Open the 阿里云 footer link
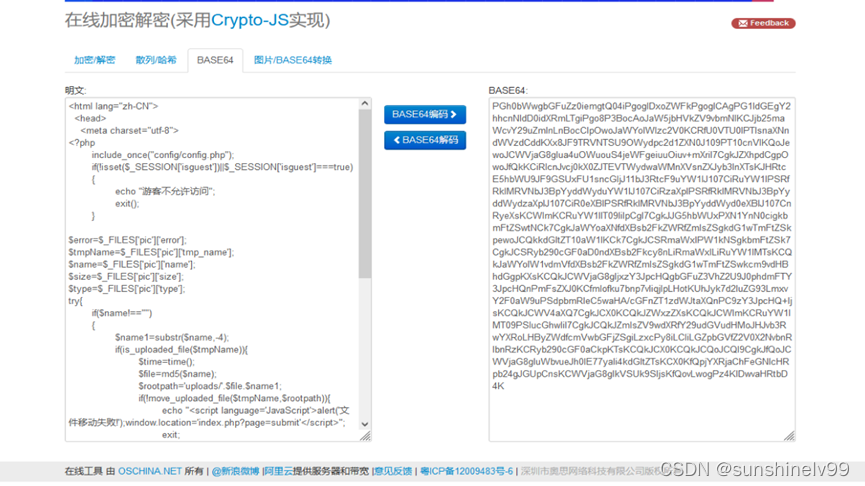Viewport: 865px width, 486px height. click(278, 471)
